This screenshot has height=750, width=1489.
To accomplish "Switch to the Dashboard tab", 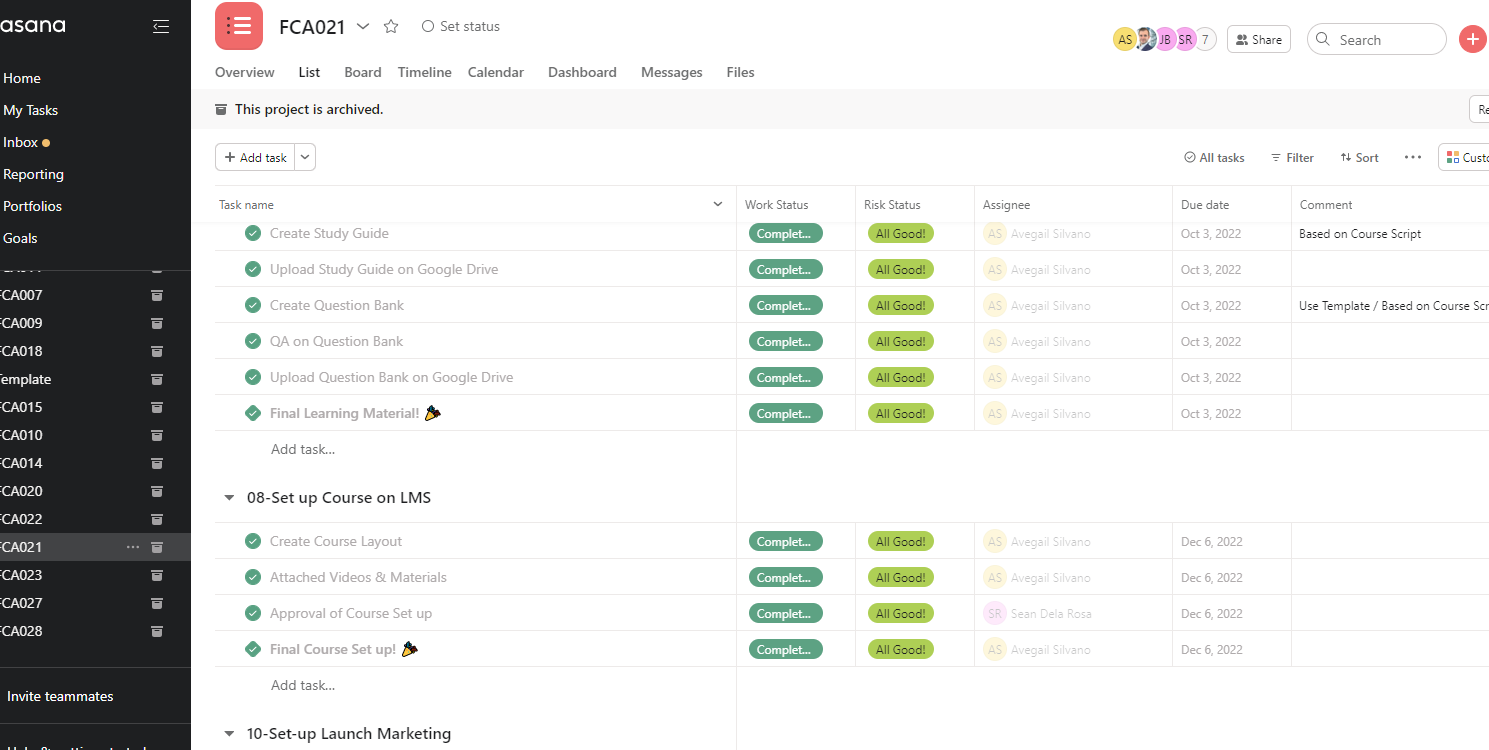I will (582, 72).
